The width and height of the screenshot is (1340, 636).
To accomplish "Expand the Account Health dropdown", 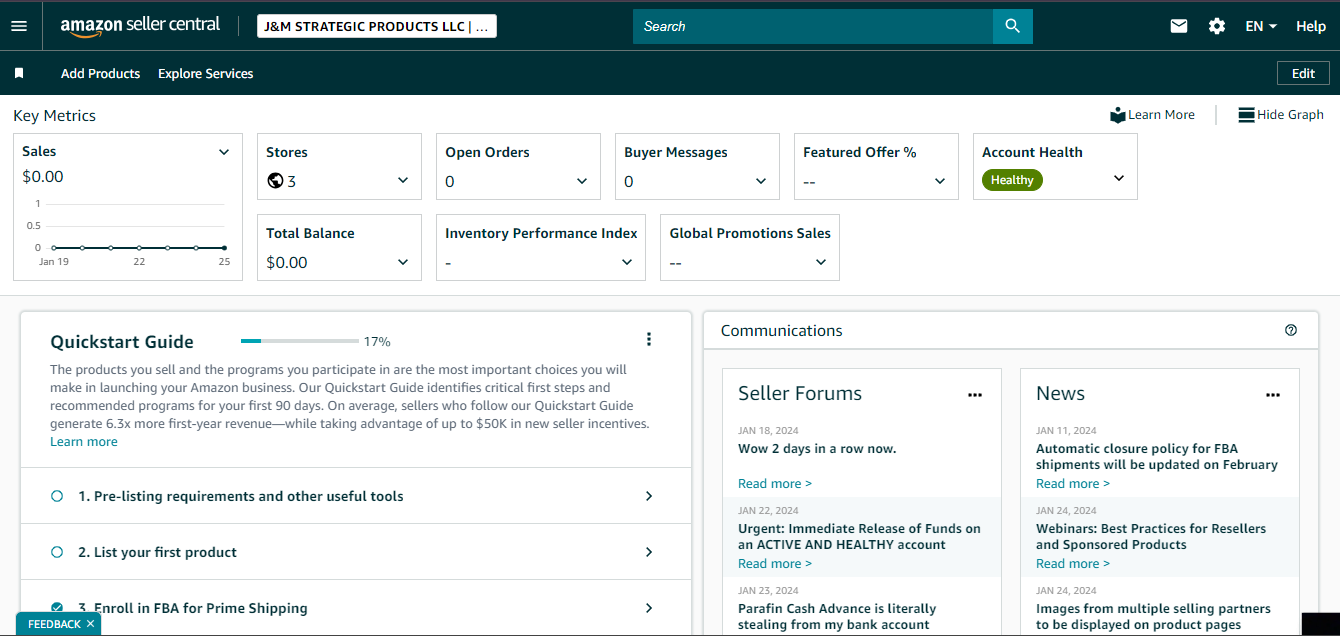I will pyautogui.click(x=1119, y=178).
